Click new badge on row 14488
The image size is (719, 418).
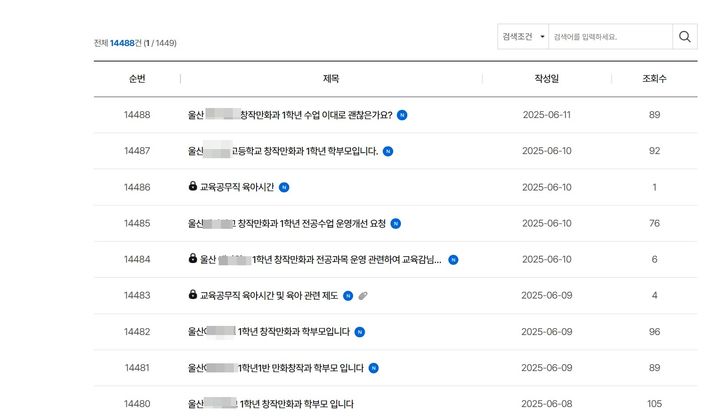pyautogui.click(x=402, y=115)
